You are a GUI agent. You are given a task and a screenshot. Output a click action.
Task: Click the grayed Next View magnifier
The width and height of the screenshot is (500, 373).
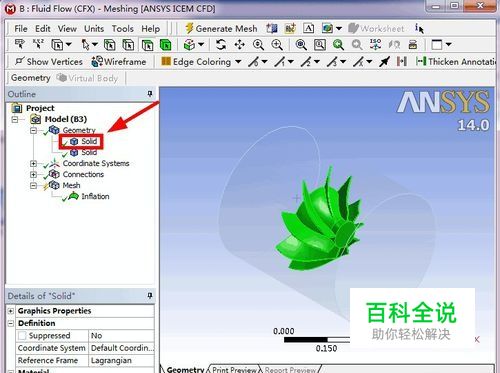click(357, 44)
